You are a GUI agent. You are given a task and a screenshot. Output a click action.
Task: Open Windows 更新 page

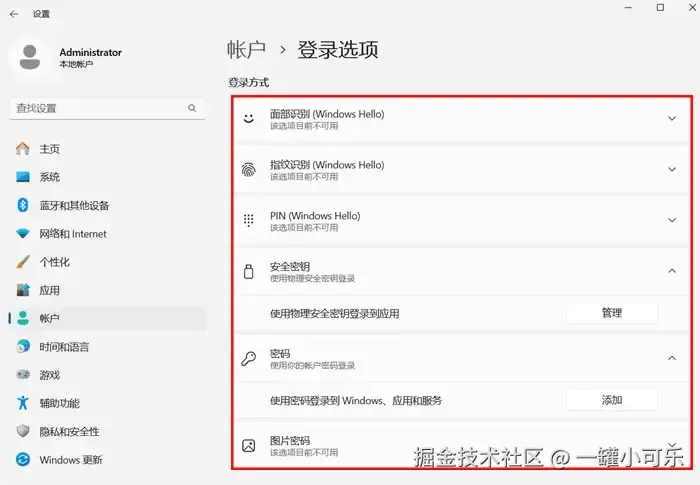click(x=107, y=460)
